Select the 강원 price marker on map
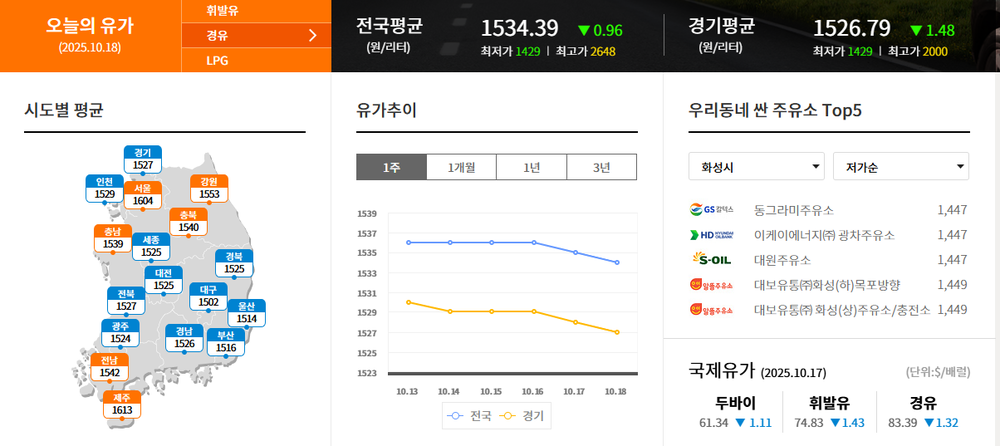The width and height of the screenshot is (1000, 446). point(209,188)
